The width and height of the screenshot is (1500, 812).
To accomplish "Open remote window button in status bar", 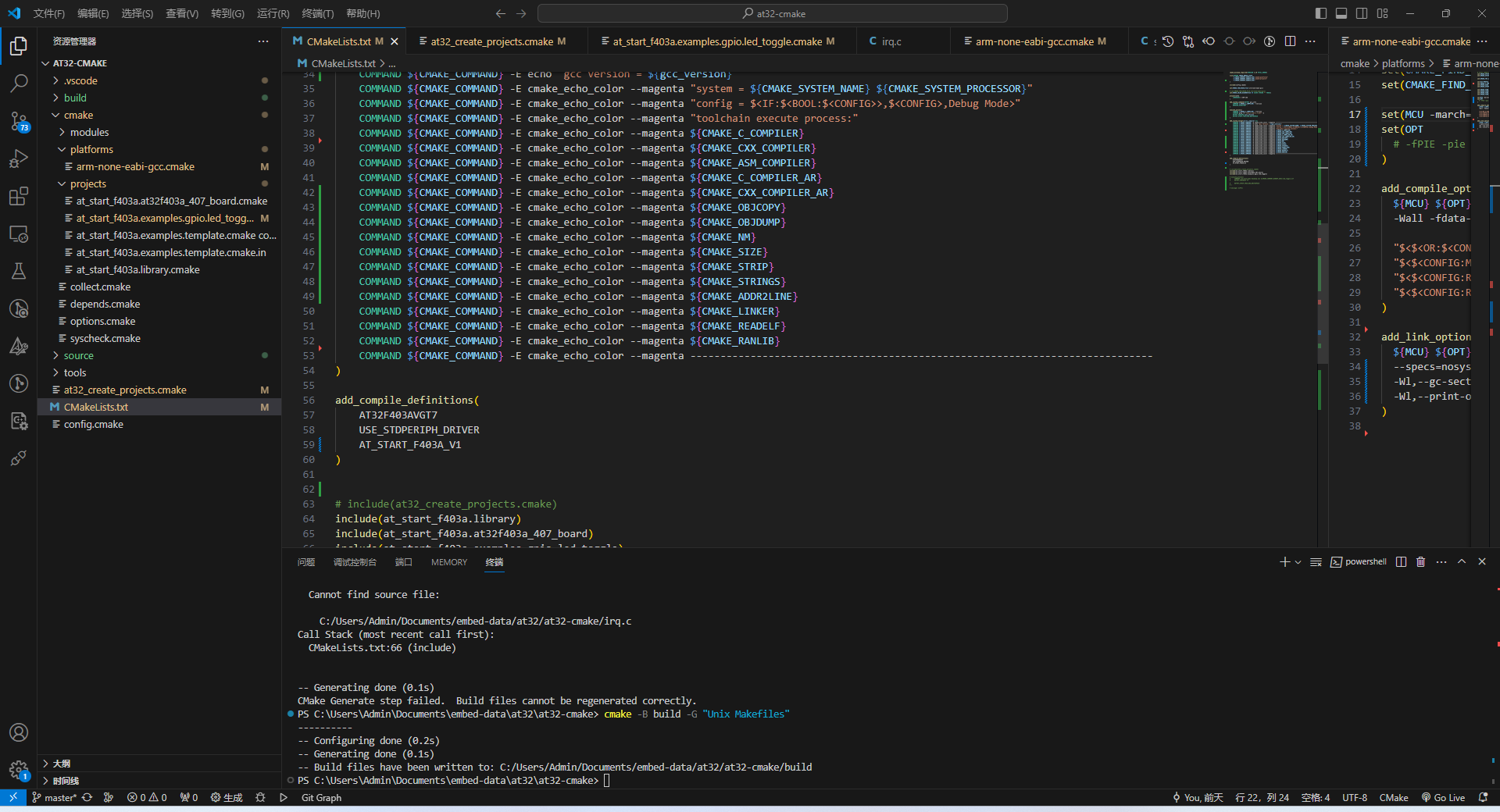I will (13, 798).
